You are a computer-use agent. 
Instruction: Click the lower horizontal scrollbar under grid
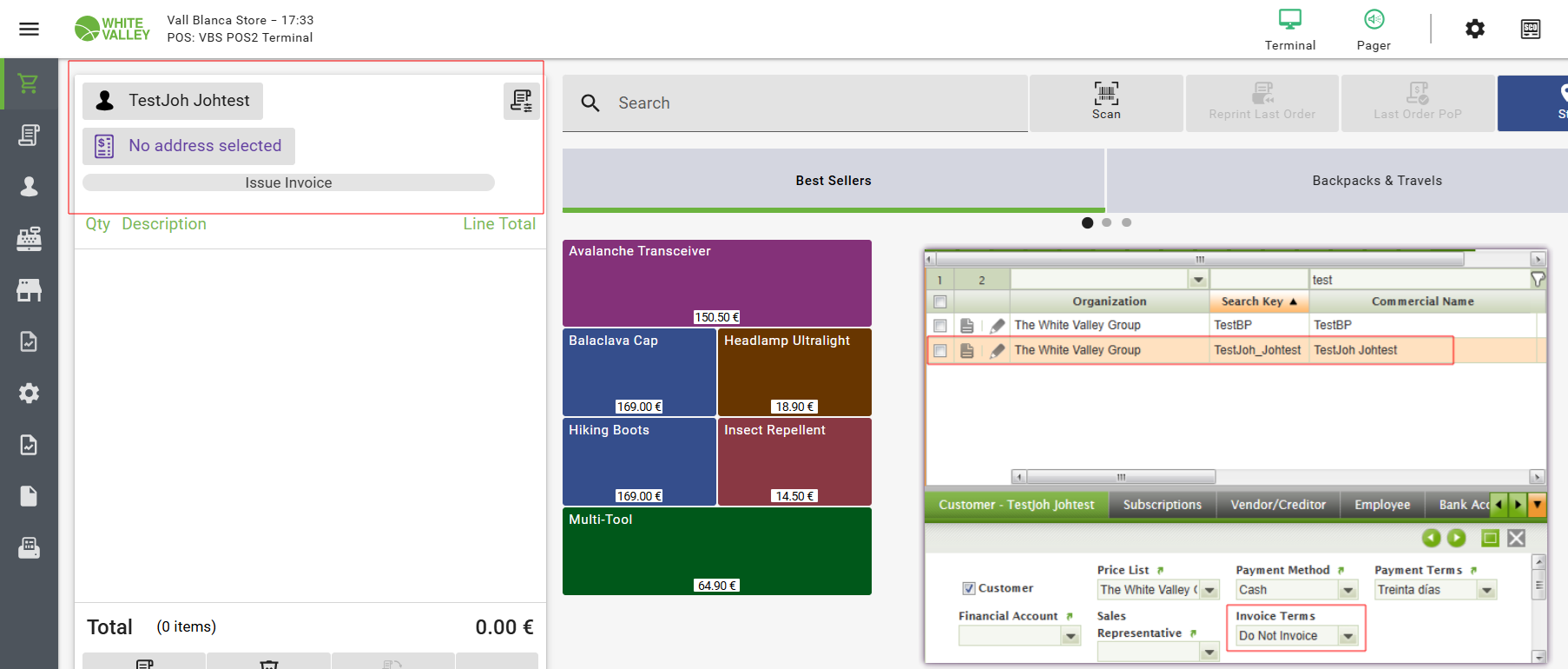pyautogui.click(x=1121, y=477)
